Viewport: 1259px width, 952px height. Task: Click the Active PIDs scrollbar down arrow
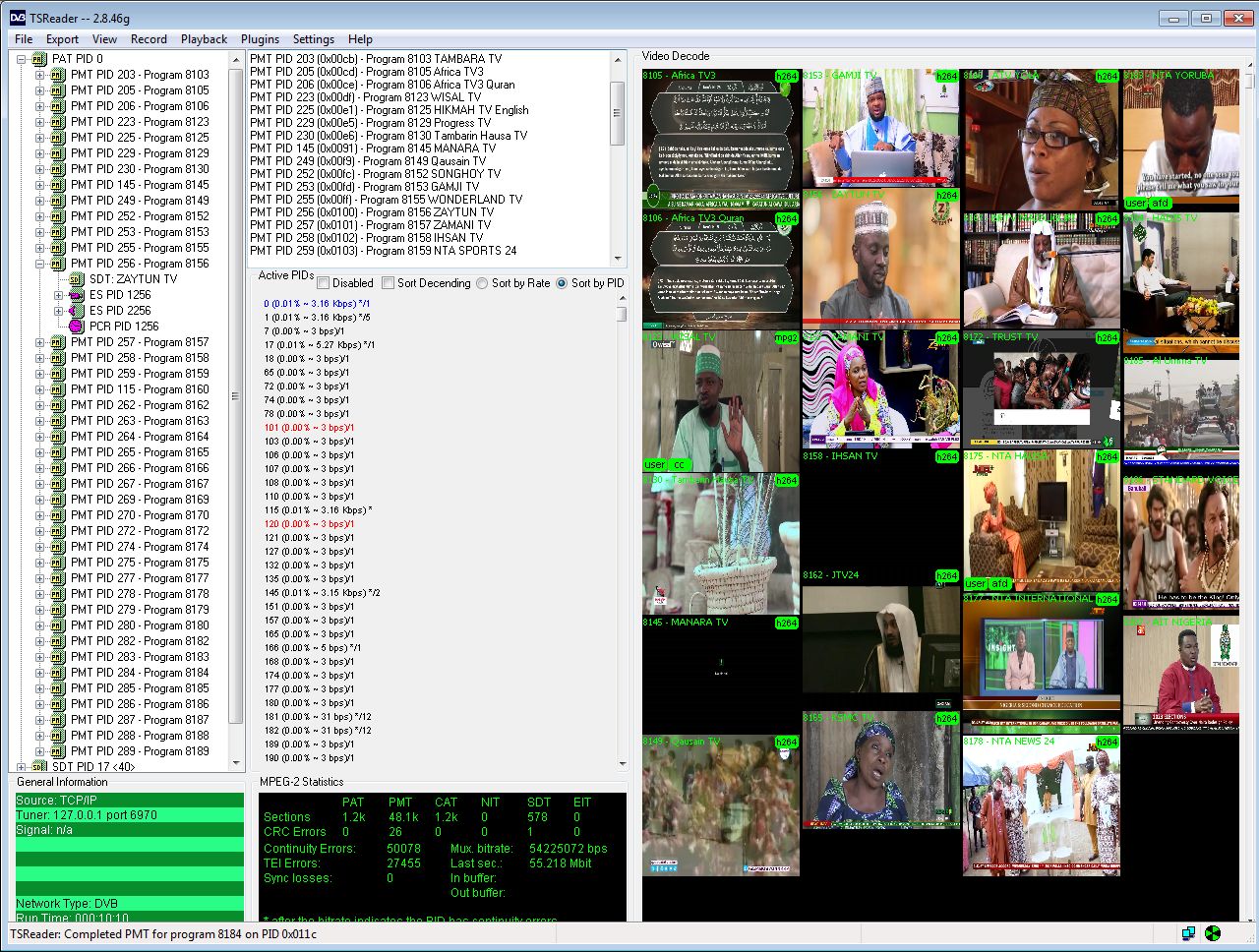tap(622, 764)
